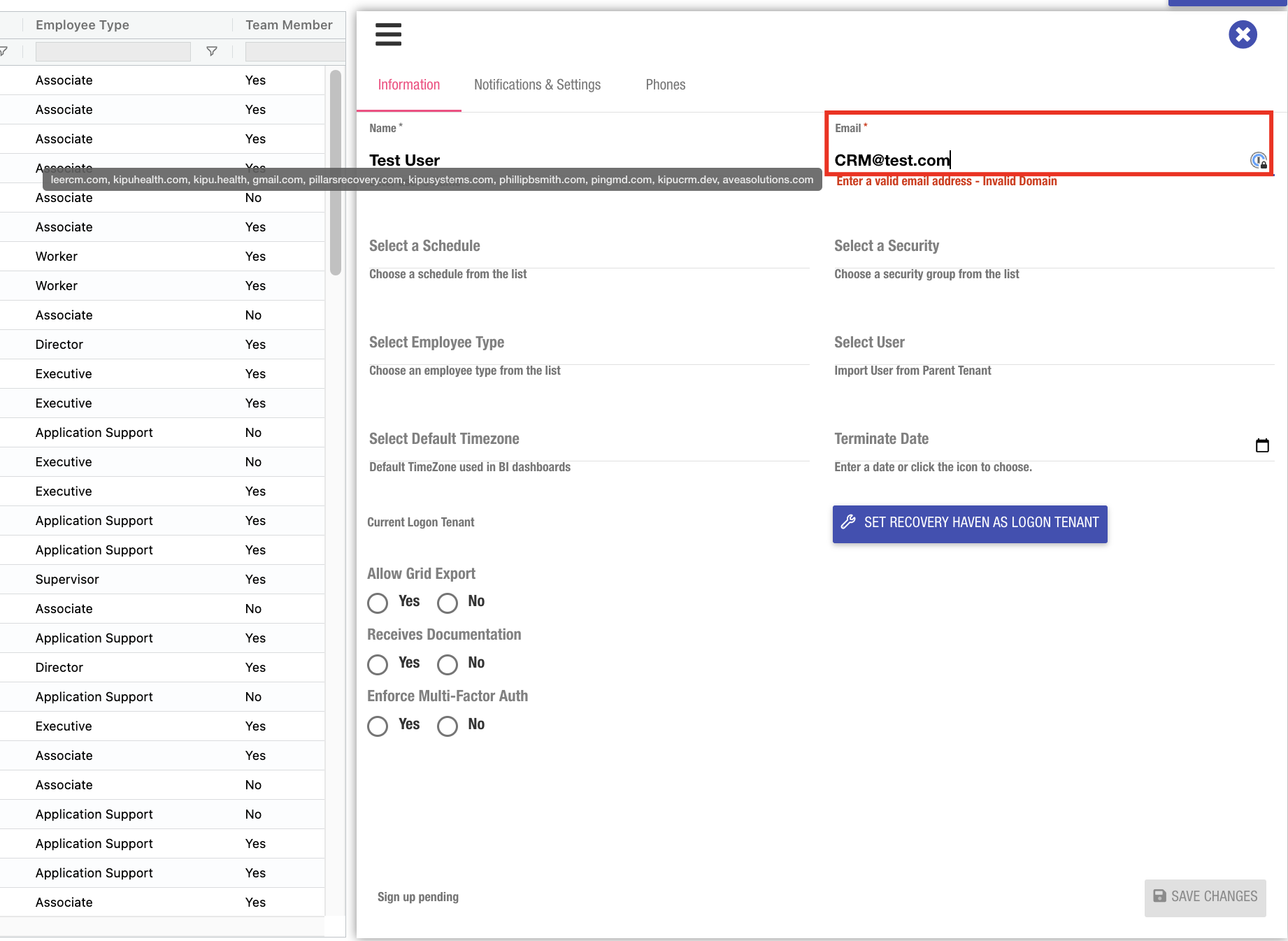Click Set Recovery Haven as Logon Tenant

[970, 523]
